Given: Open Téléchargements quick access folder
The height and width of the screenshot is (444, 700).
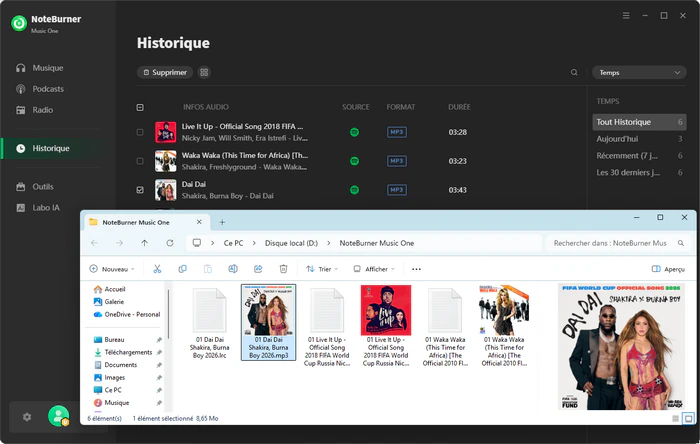Looking at the screenshot, I should (123, 352).
